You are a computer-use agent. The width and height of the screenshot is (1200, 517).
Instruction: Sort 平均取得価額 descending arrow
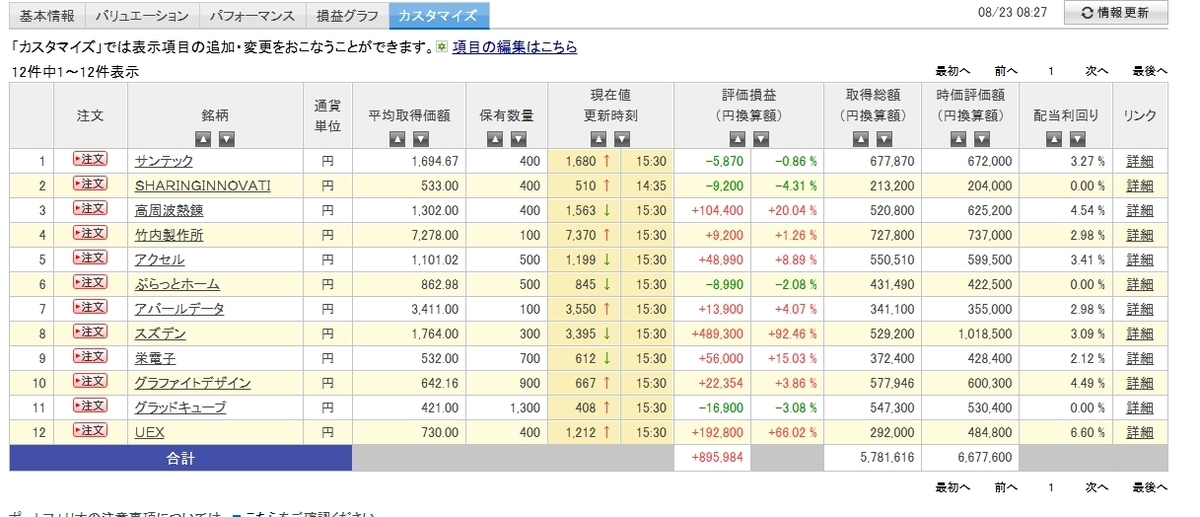click(x=422, y=139)
